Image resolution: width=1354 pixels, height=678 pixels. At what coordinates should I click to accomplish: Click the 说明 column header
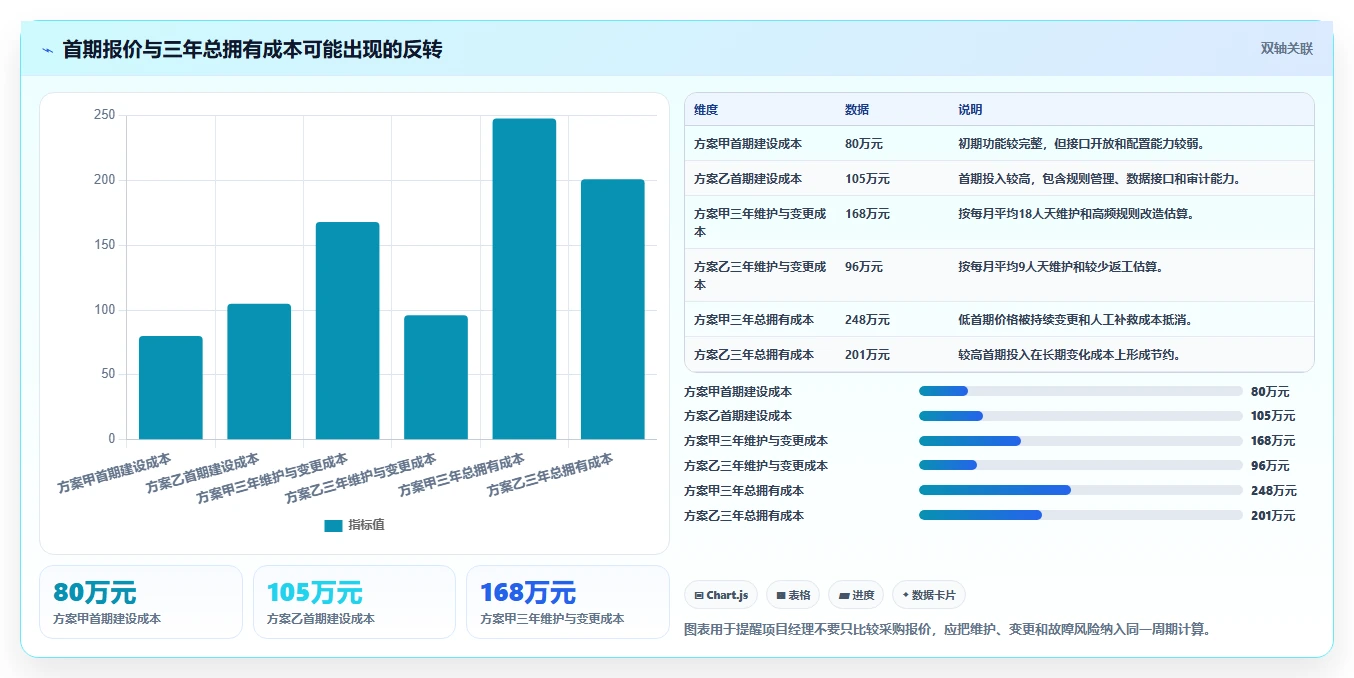pyautogui.click(x=970, y=110)
